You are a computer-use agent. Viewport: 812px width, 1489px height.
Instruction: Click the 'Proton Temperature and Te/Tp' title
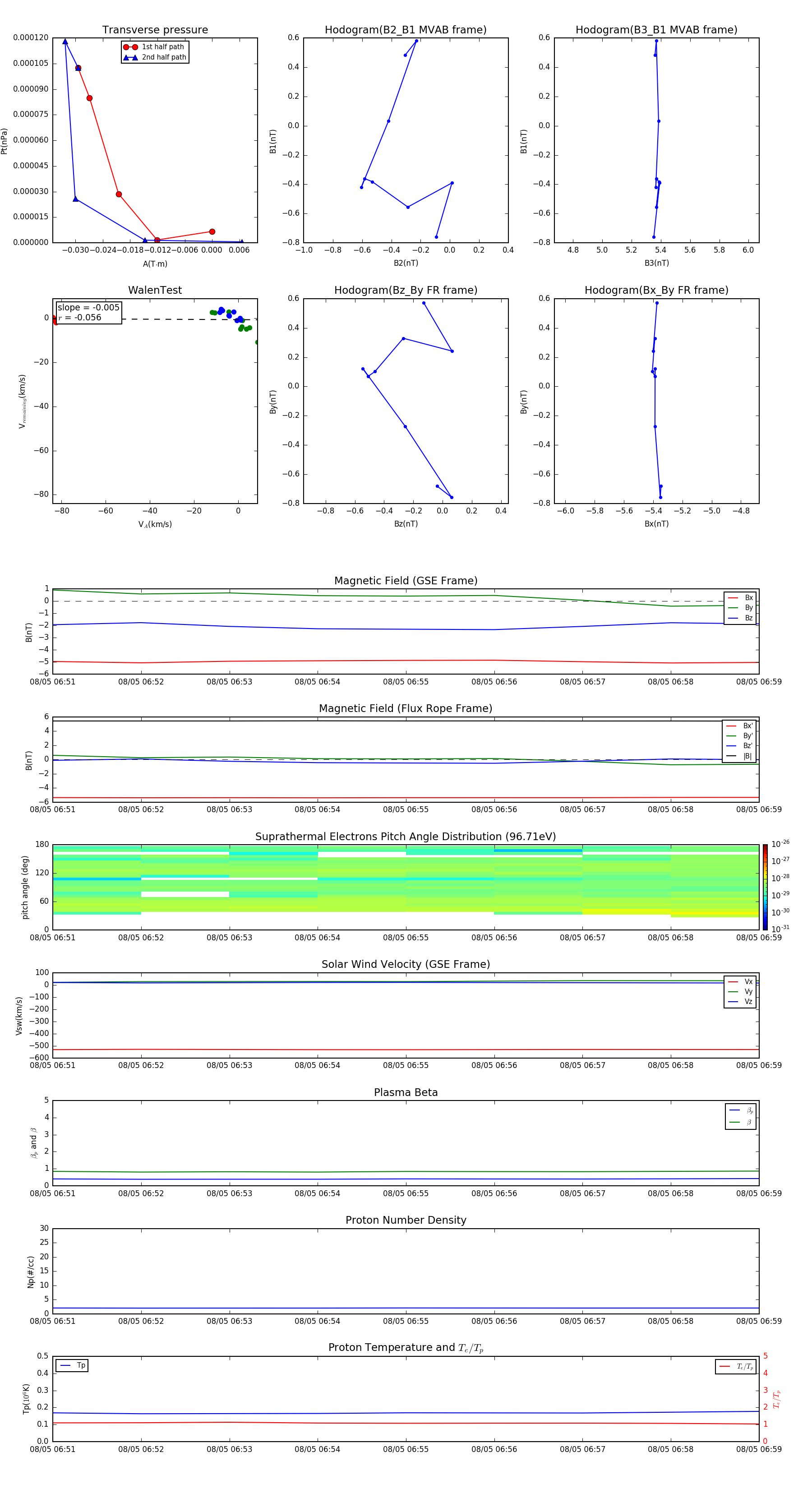pyautogui.click(x=406, y=1348)
